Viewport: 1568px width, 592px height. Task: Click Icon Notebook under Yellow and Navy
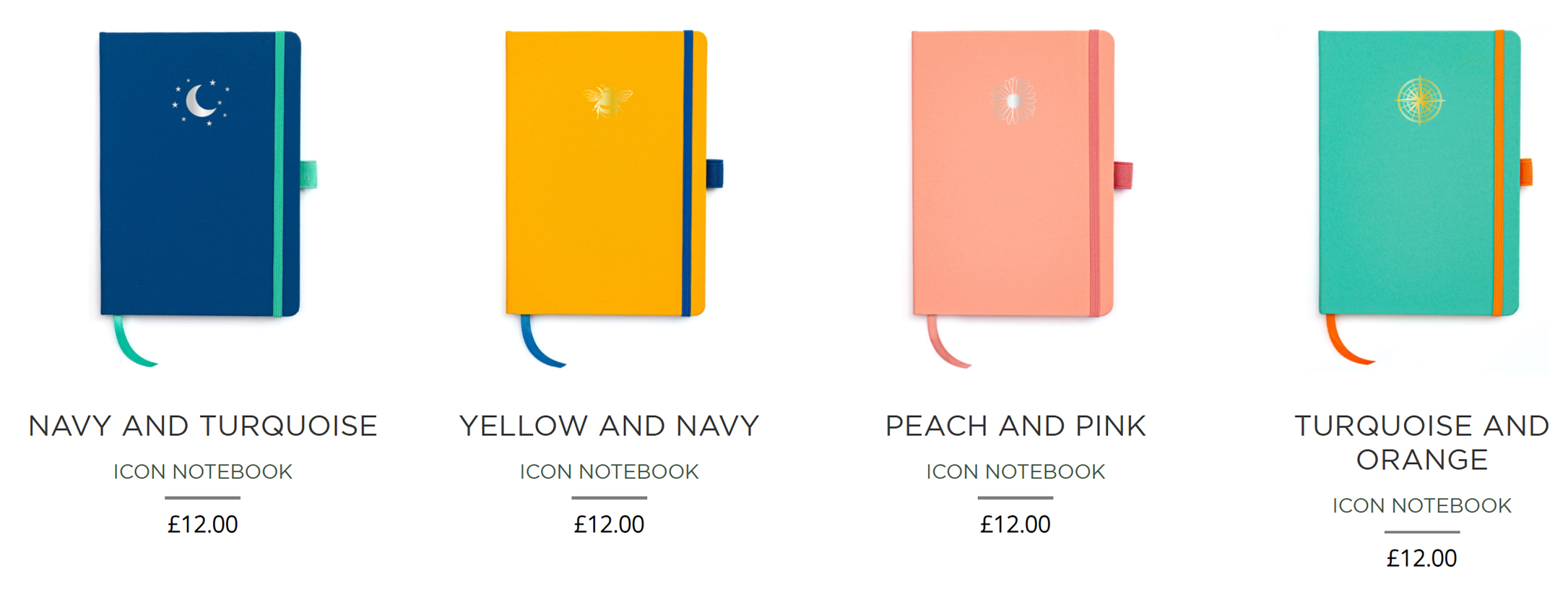(610, 472)
